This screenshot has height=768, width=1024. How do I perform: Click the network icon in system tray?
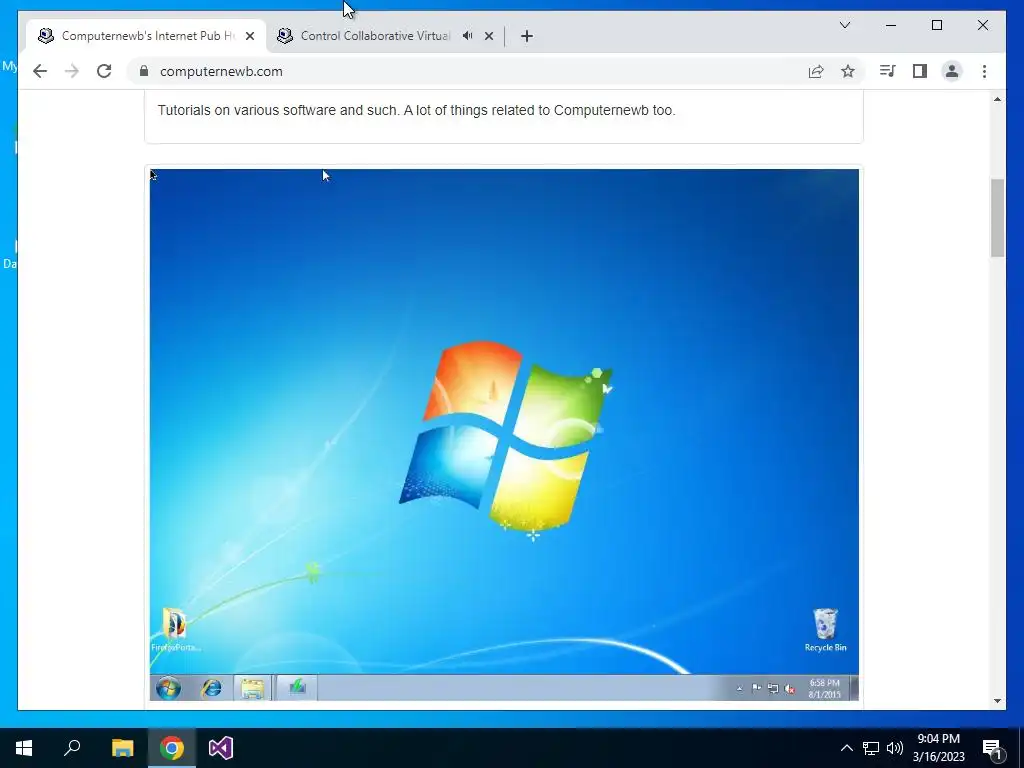(x=871, y=748)
